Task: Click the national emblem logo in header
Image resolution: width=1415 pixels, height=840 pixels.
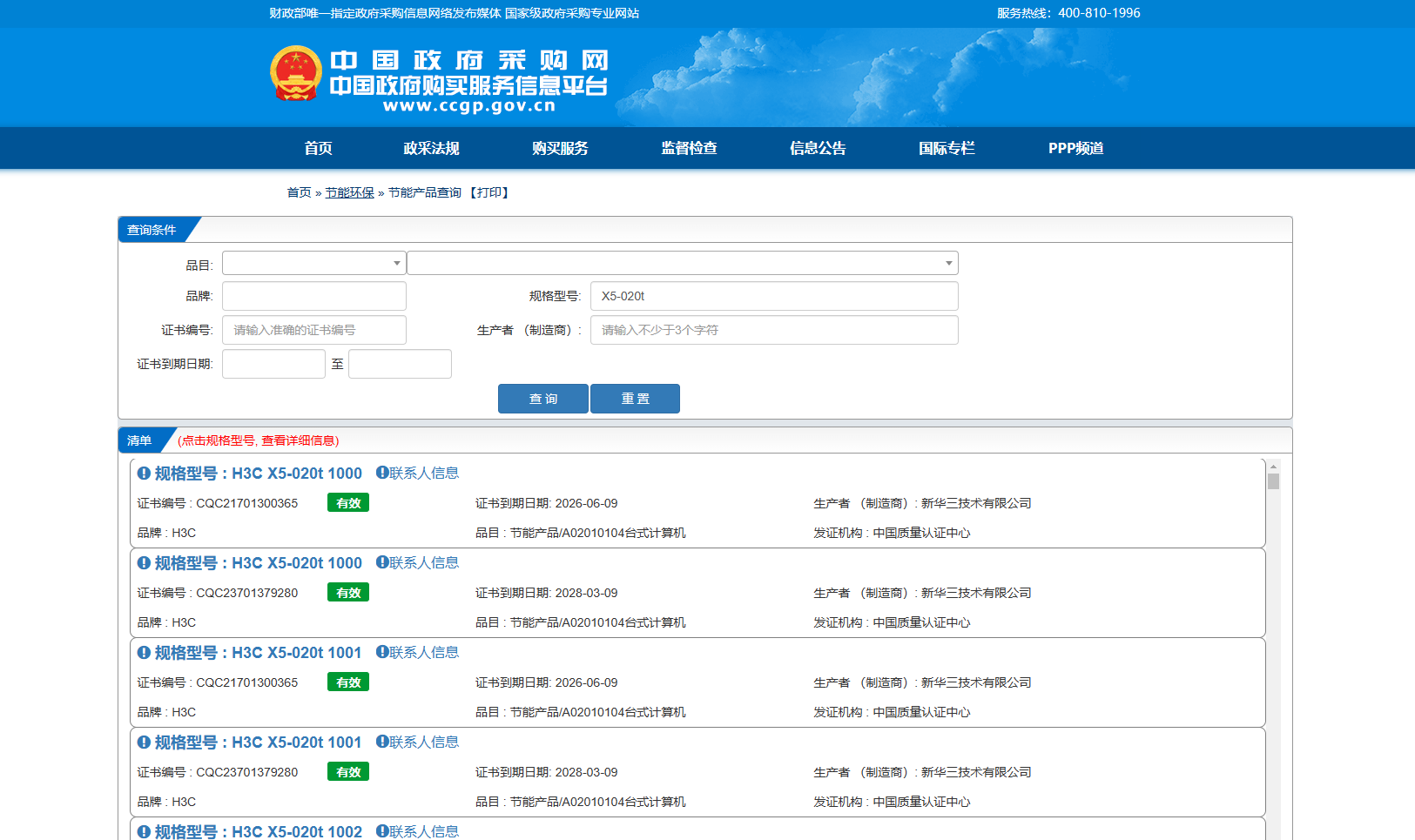Action: point(296,73)
